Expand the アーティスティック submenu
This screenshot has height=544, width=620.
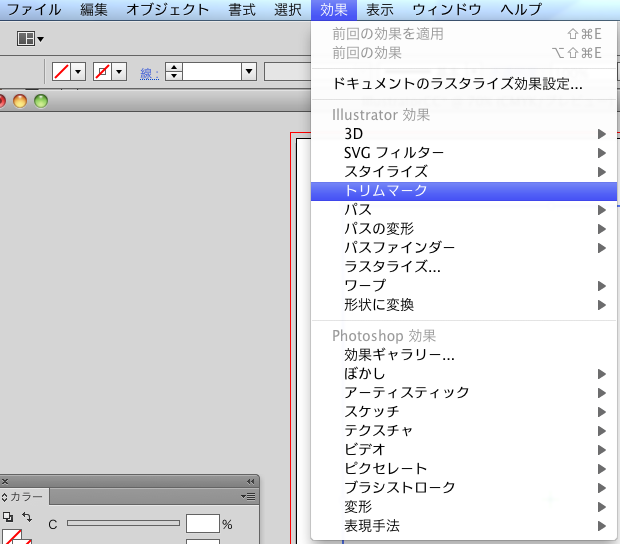tap(464, 393)
